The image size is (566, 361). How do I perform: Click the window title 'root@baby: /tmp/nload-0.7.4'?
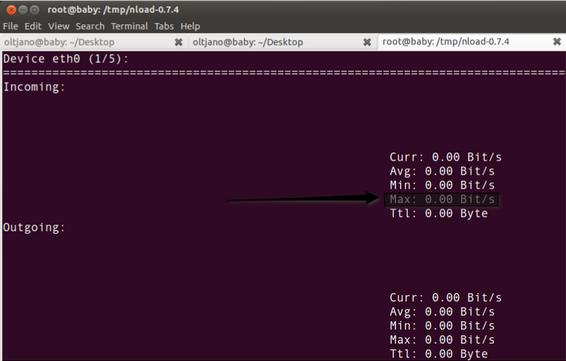click(x=113, y=10)
